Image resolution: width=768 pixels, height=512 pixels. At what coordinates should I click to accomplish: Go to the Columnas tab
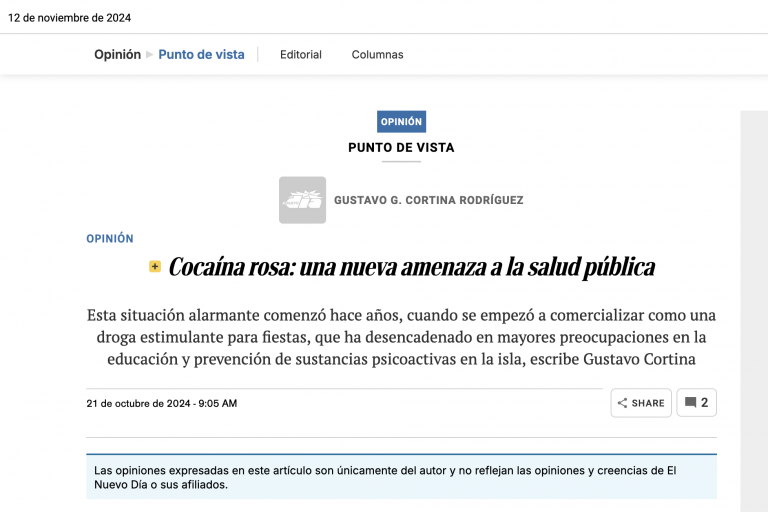(377, 55)
